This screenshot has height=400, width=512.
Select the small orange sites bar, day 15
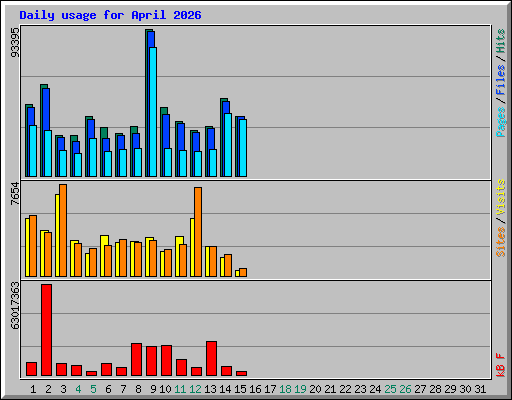coord(243,273)
